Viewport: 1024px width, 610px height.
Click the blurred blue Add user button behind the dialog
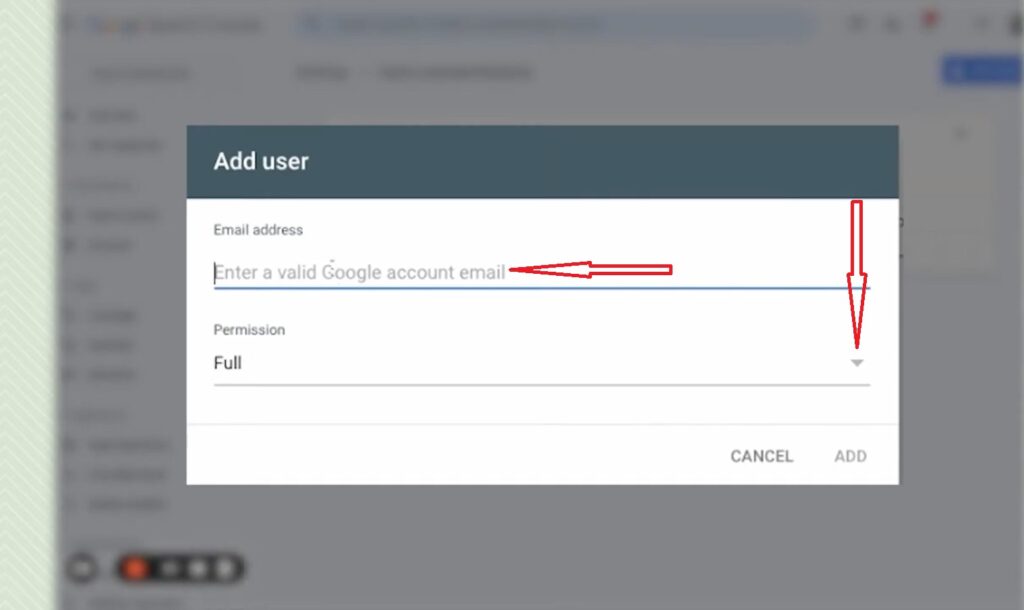(x=982, y=71)
